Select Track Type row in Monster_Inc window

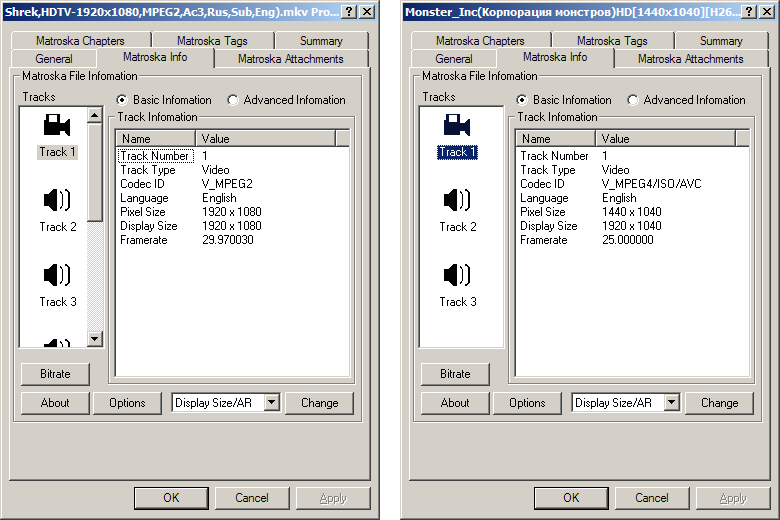(632, 170)
